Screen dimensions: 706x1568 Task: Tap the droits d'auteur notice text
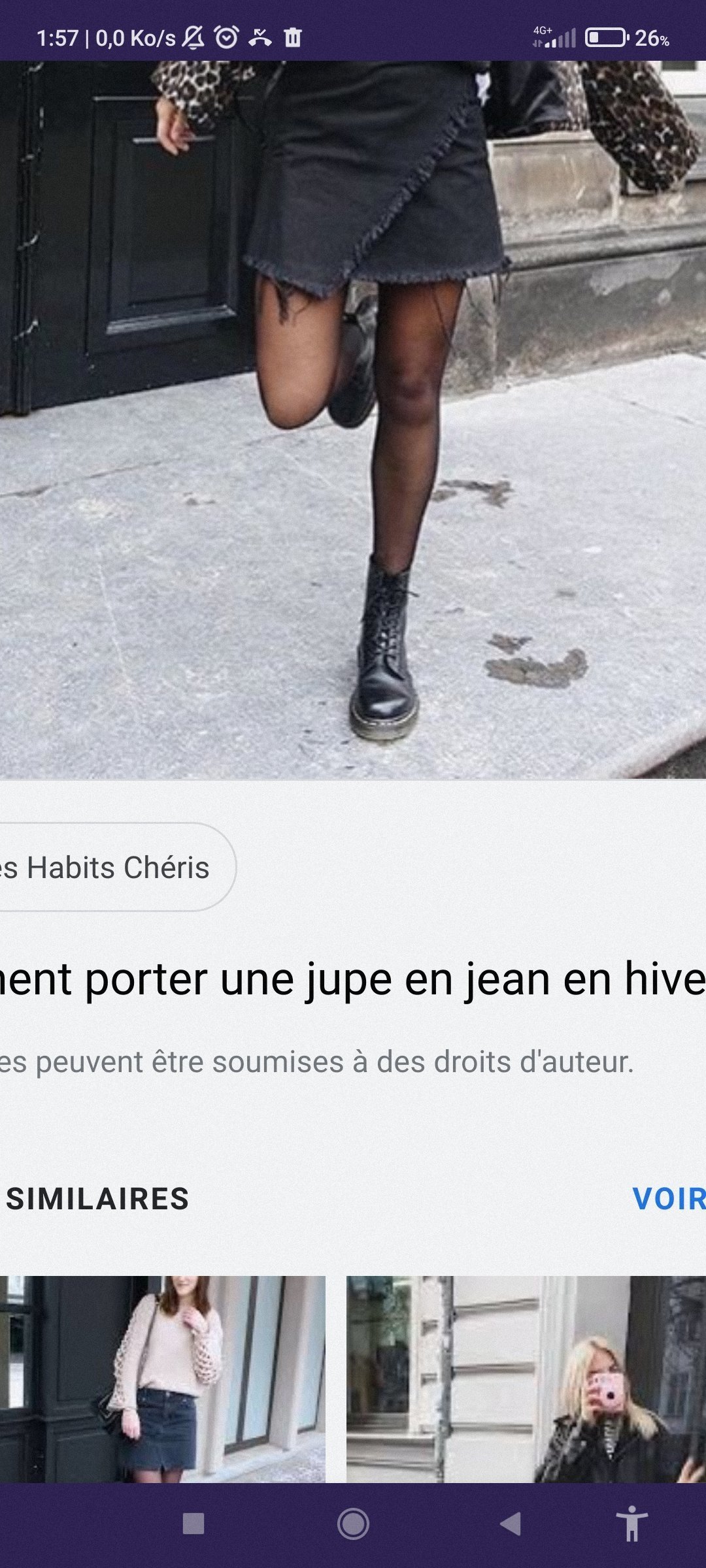pyautogui.click(x=317, y=1062)
